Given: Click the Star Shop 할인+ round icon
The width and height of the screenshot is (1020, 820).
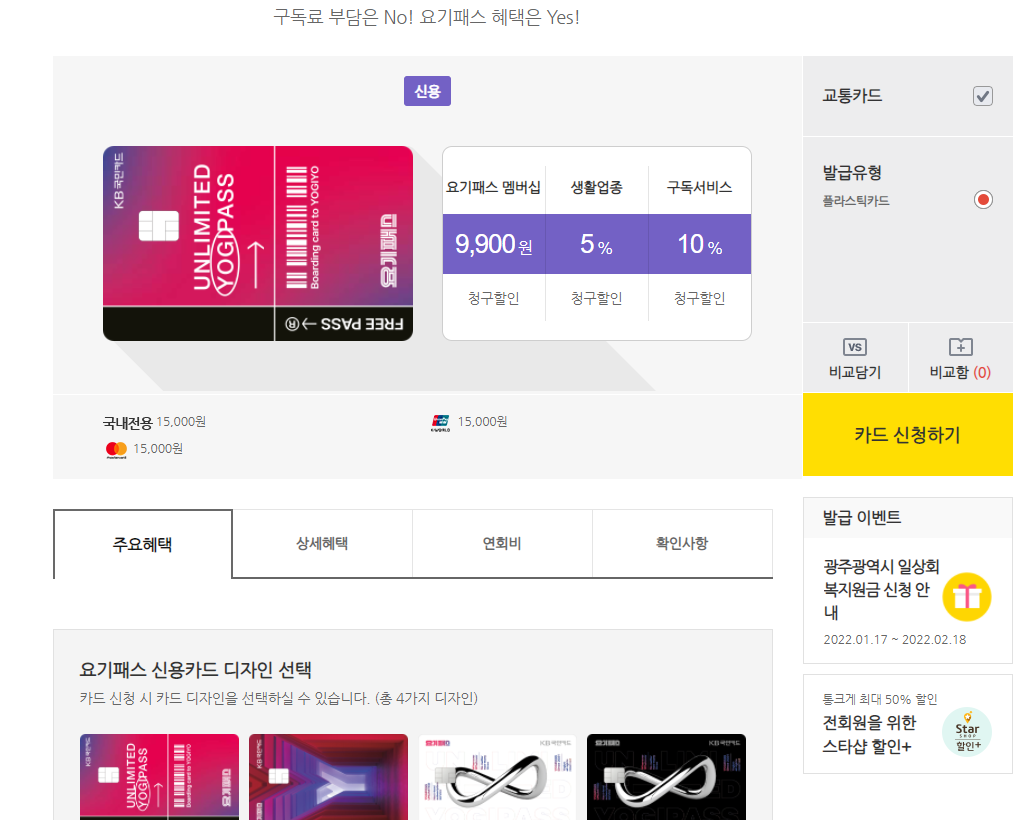Looking at the screenshot, I should click(x=967, y=732).
